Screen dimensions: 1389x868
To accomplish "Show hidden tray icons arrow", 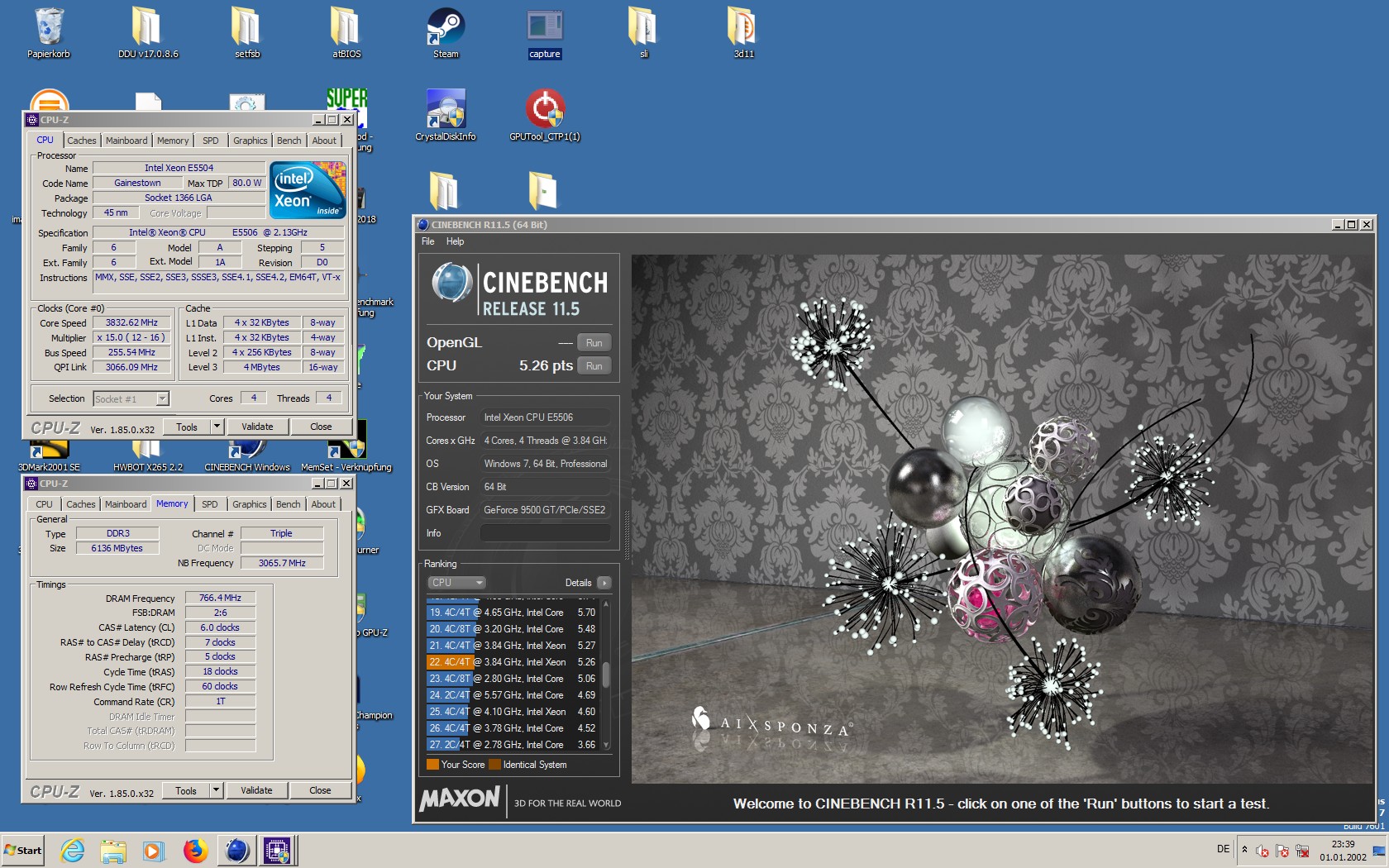I will (x=1244, y=849).
